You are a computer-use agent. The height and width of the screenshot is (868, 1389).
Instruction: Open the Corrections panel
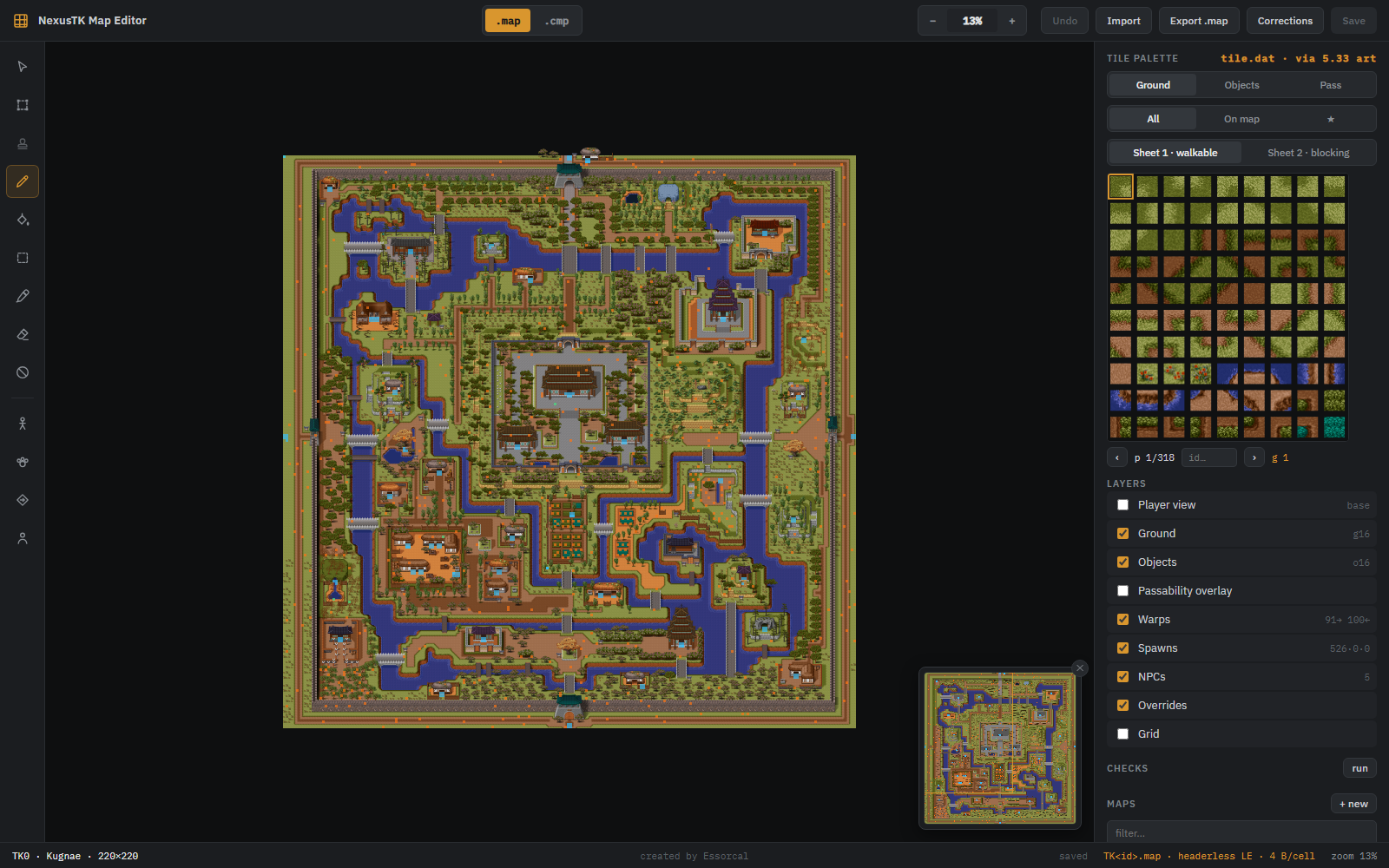point(1285,21)
